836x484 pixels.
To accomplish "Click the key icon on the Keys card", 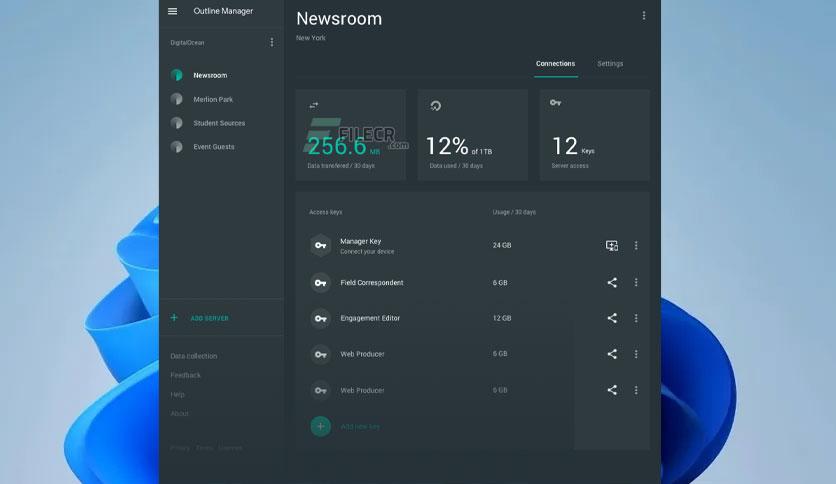I will pos(556,102).
